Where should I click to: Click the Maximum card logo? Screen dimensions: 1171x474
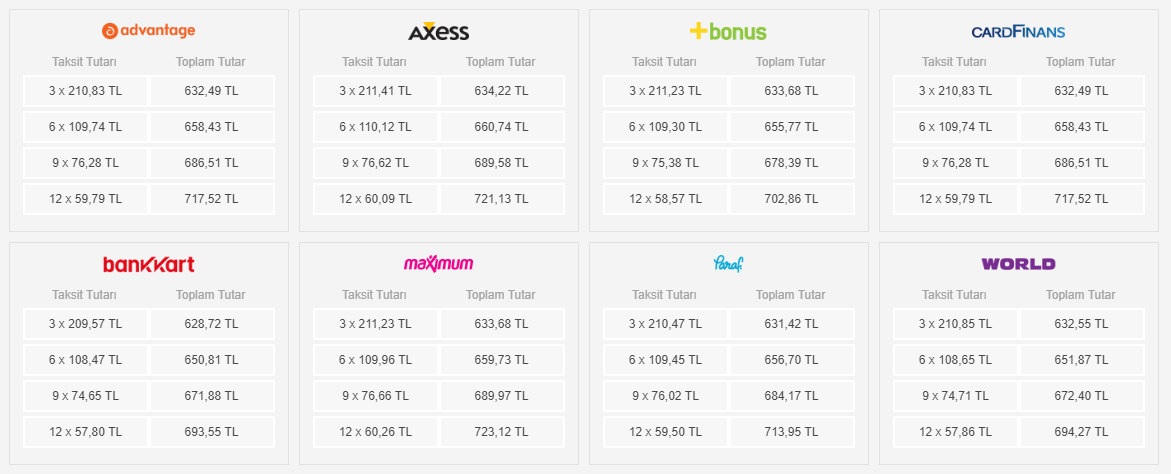[x=438, y=264]
